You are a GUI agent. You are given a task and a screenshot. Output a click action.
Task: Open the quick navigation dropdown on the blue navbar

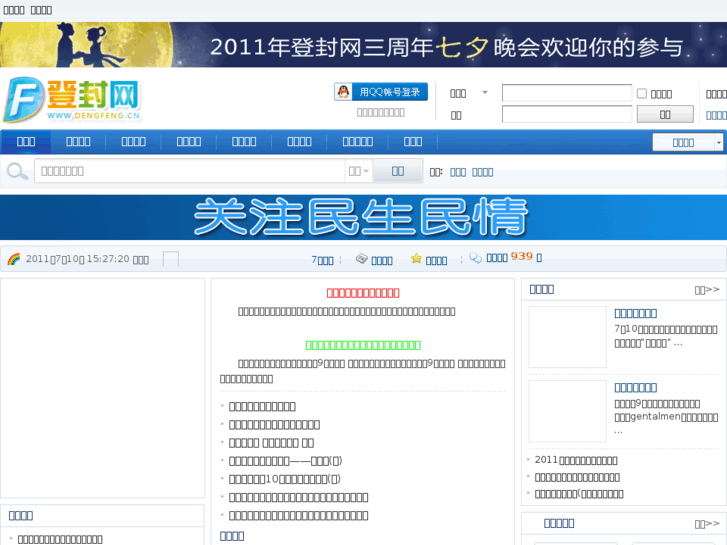[x=687, y=142]
